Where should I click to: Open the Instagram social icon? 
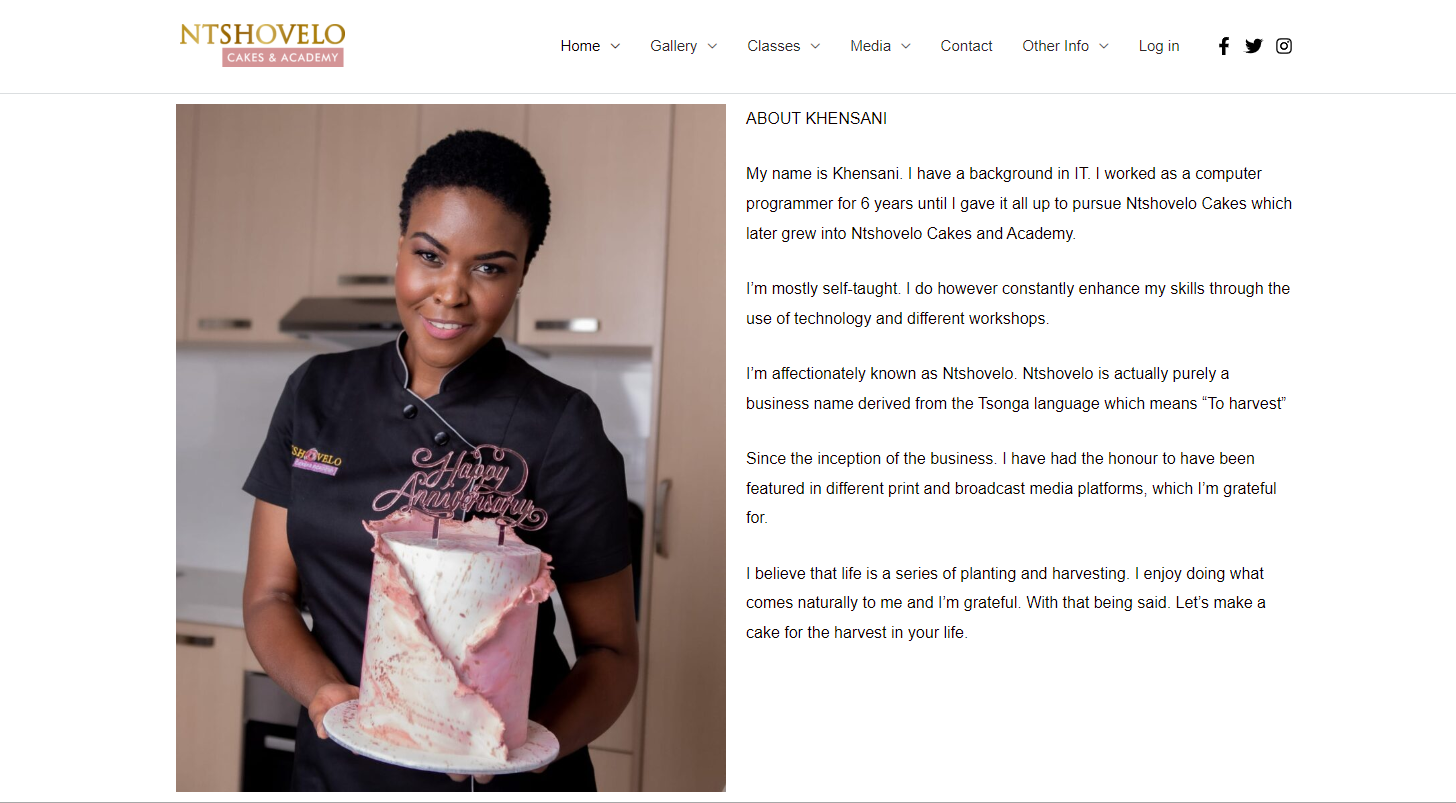pyautogui.click(x=1284, y=46)
